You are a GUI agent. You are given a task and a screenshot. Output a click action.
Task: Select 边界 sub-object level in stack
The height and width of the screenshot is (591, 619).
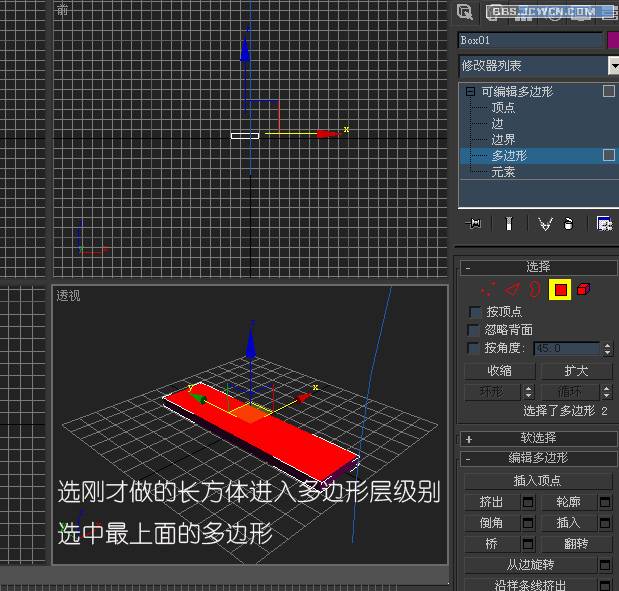[503, 139]
